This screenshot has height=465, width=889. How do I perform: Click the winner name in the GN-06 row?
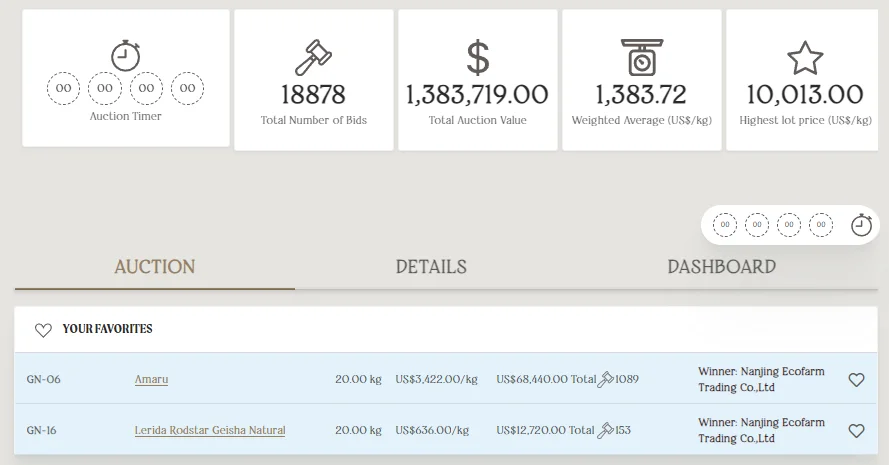point(761,379)
